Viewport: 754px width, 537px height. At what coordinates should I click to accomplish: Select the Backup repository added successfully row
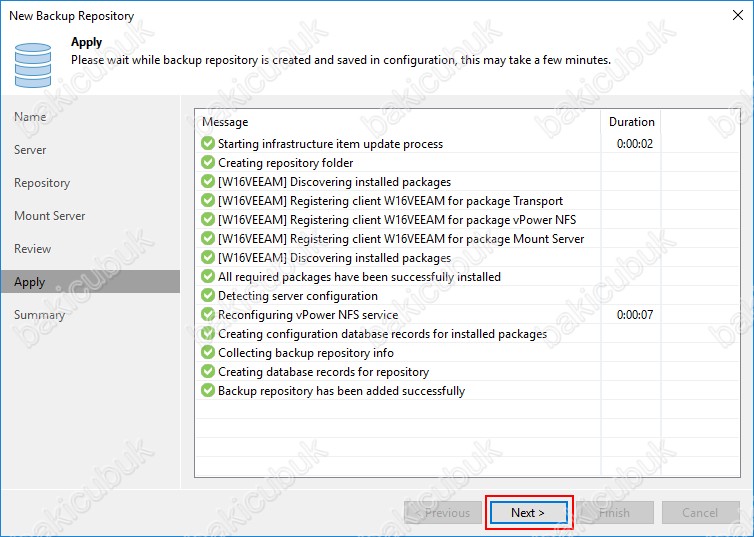(x=341, y=391)
